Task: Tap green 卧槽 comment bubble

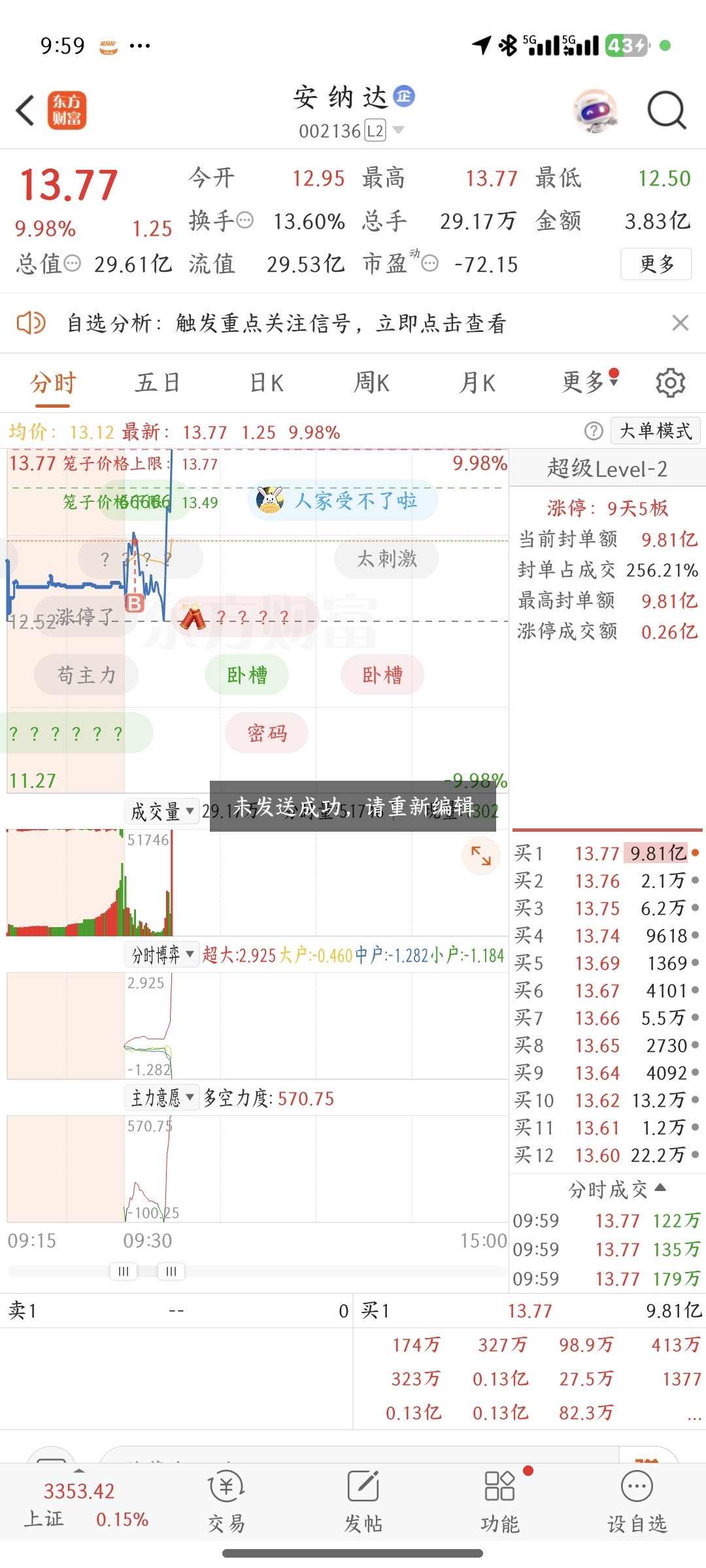Action: 247,675
